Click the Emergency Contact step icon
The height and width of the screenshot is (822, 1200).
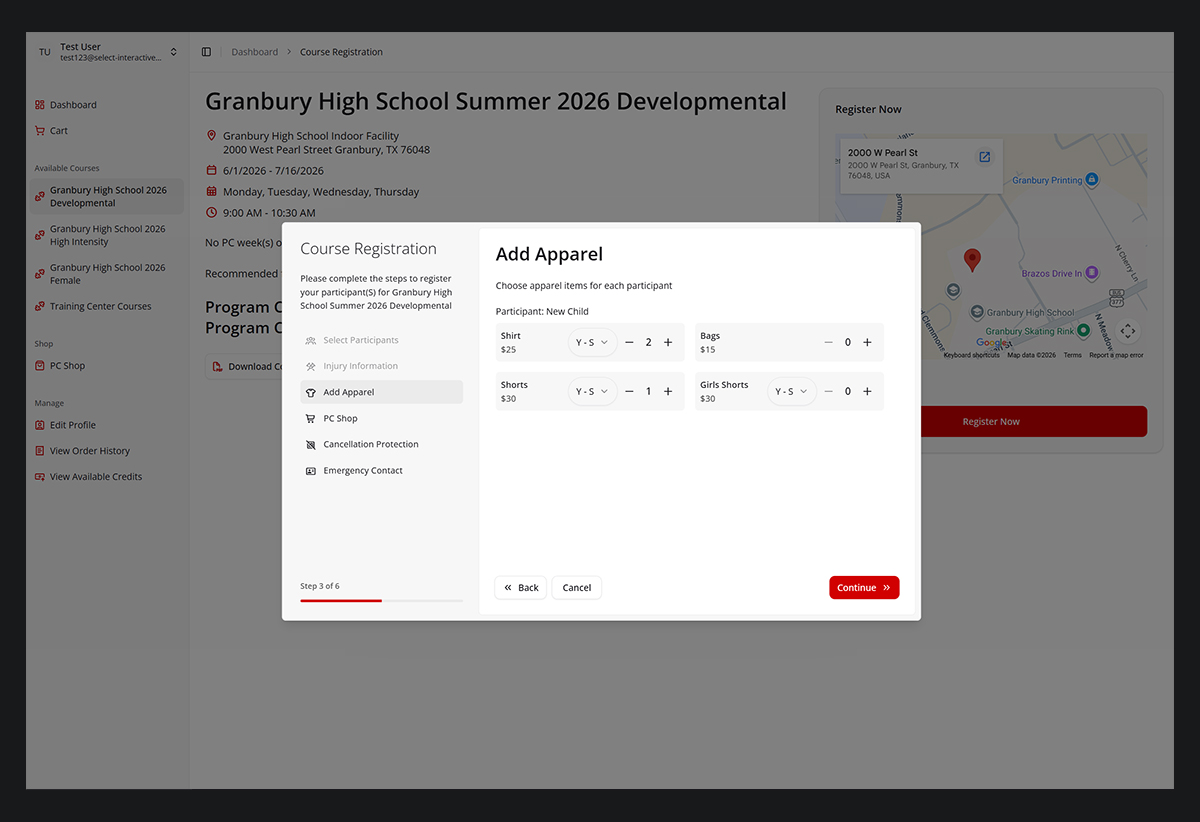click(310, 470)
